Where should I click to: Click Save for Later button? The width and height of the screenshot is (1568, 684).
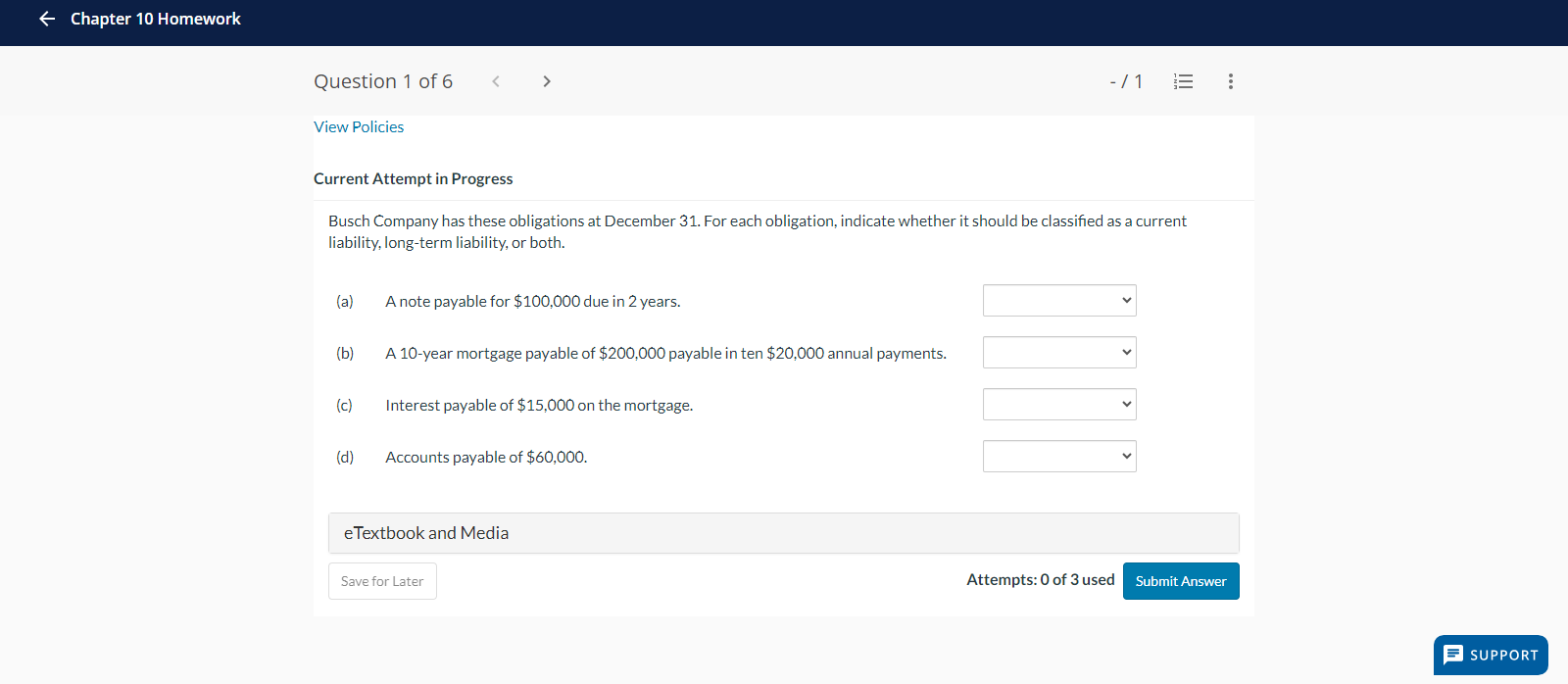[x=382, y=581]
